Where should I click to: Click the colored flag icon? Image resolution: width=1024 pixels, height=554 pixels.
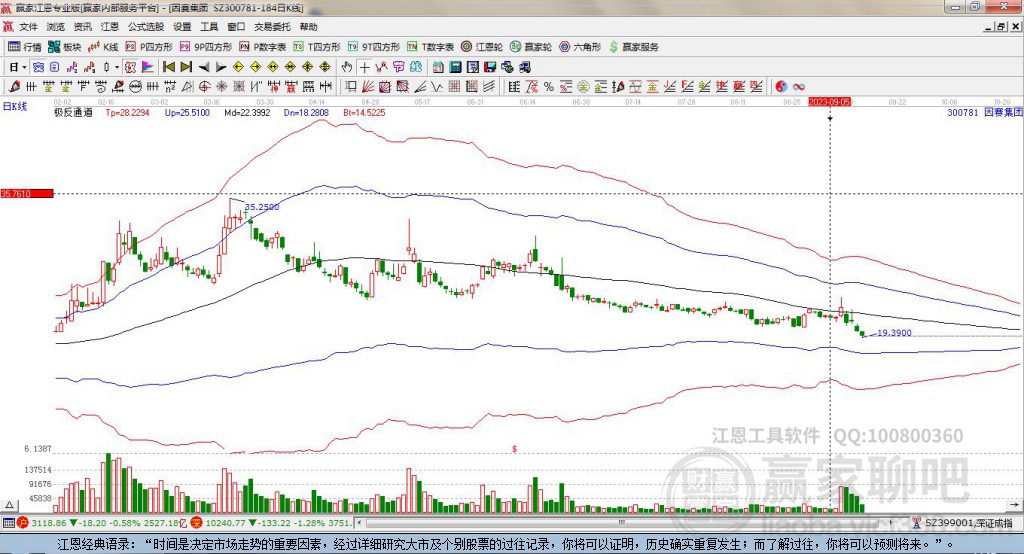148,67
